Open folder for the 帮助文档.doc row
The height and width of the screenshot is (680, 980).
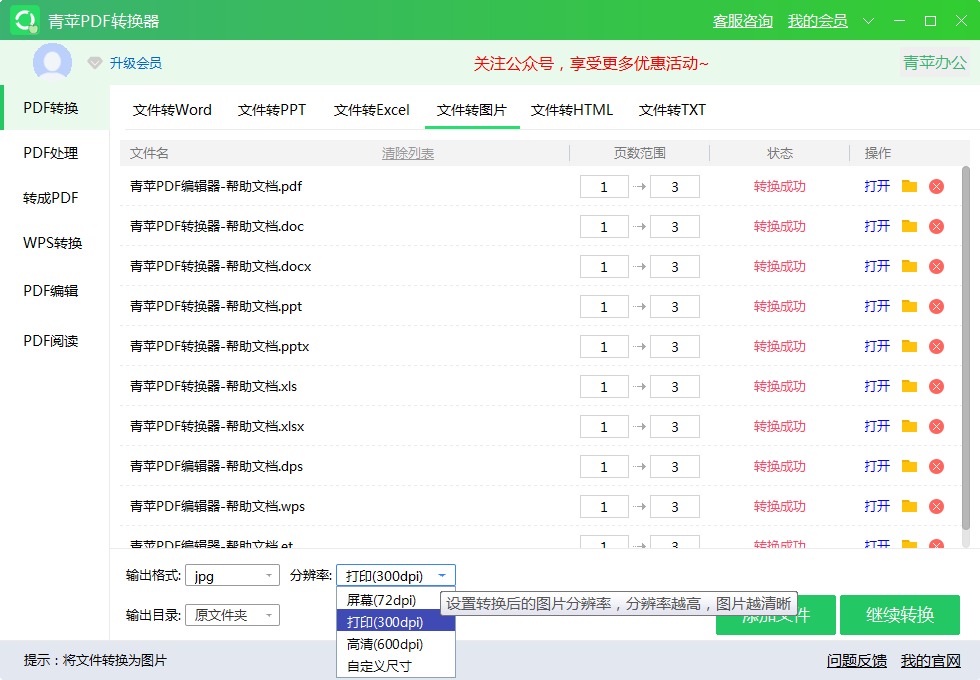coord(909,226)
